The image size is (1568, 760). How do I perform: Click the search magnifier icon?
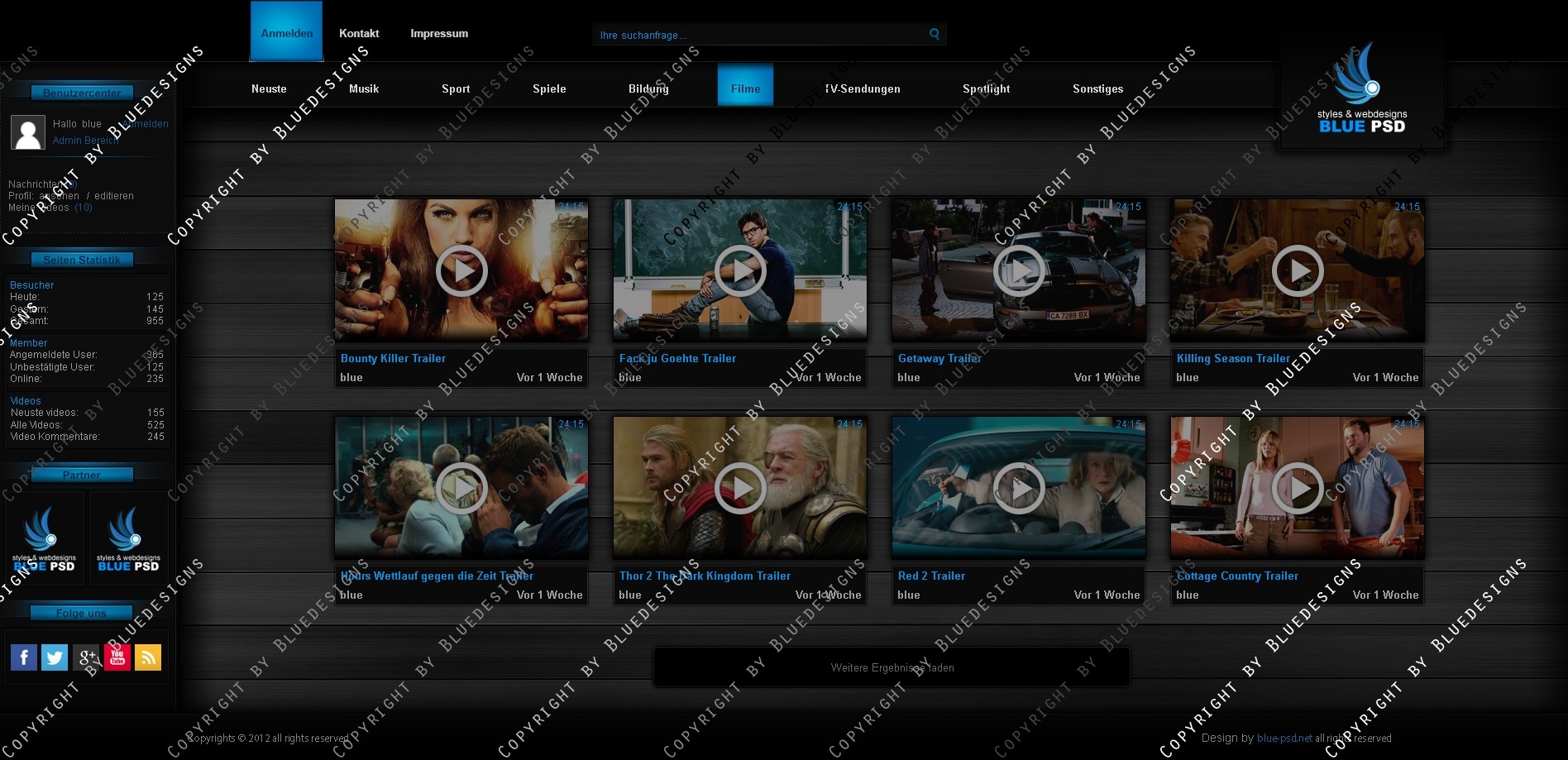tap(935, 34)
